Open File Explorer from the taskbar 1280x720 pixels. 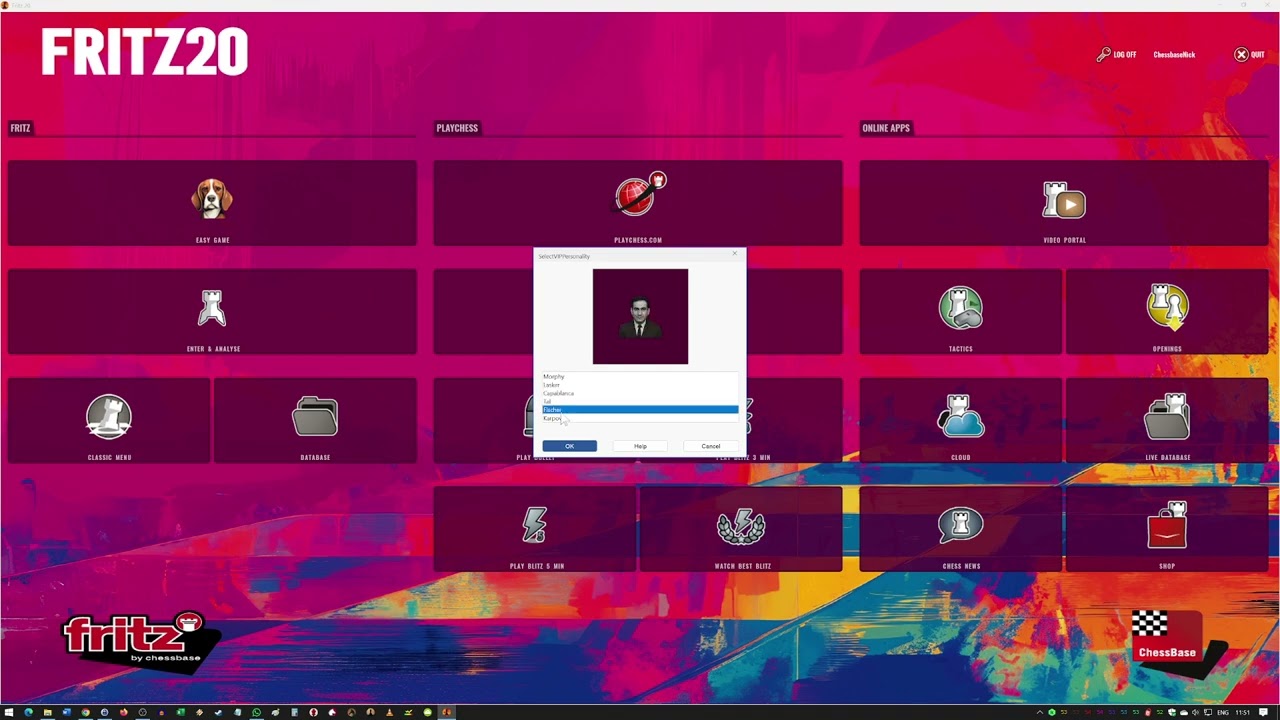tap(47, 712)
